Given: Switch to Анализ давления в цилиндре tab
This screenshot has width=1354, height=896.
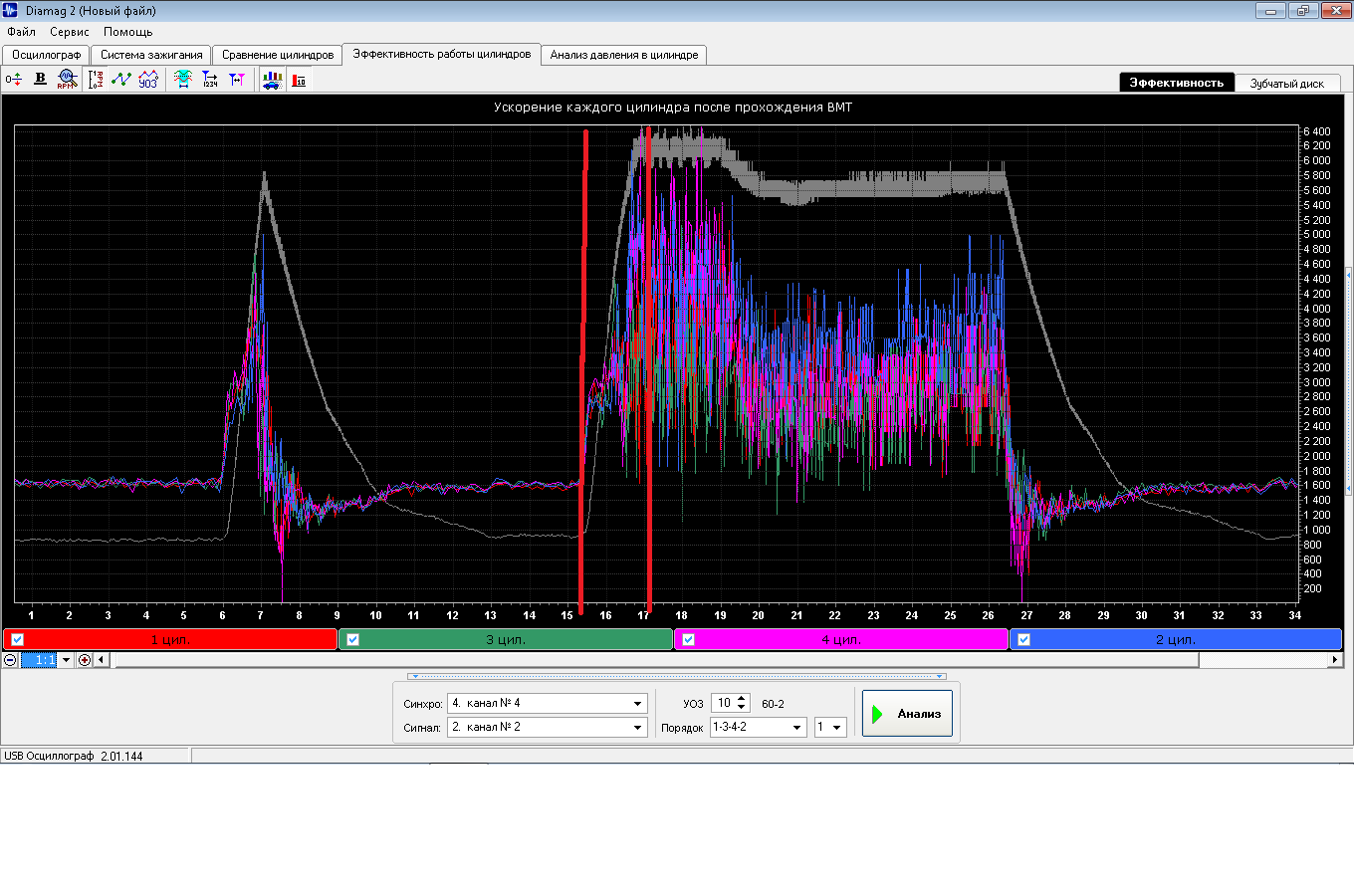Looking at the screenshot, I should (624, 55).
